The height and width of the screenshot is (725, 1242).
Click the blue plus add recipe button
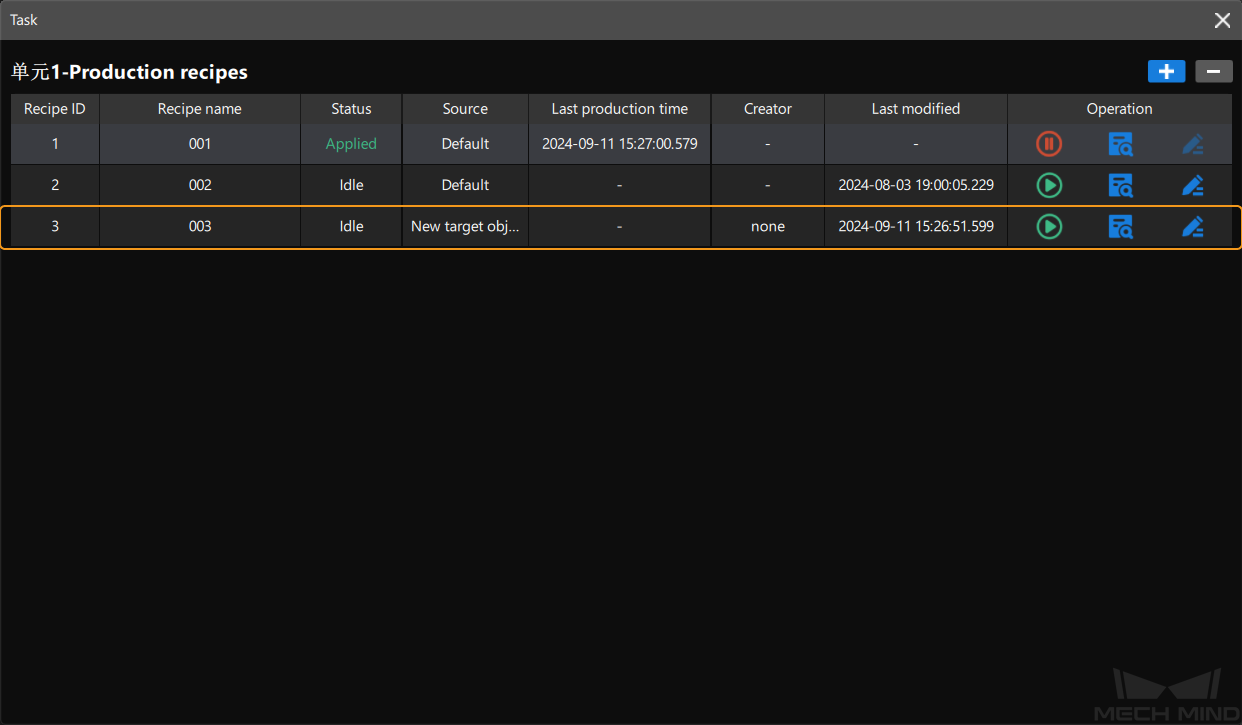click(x=1166, y=71)
